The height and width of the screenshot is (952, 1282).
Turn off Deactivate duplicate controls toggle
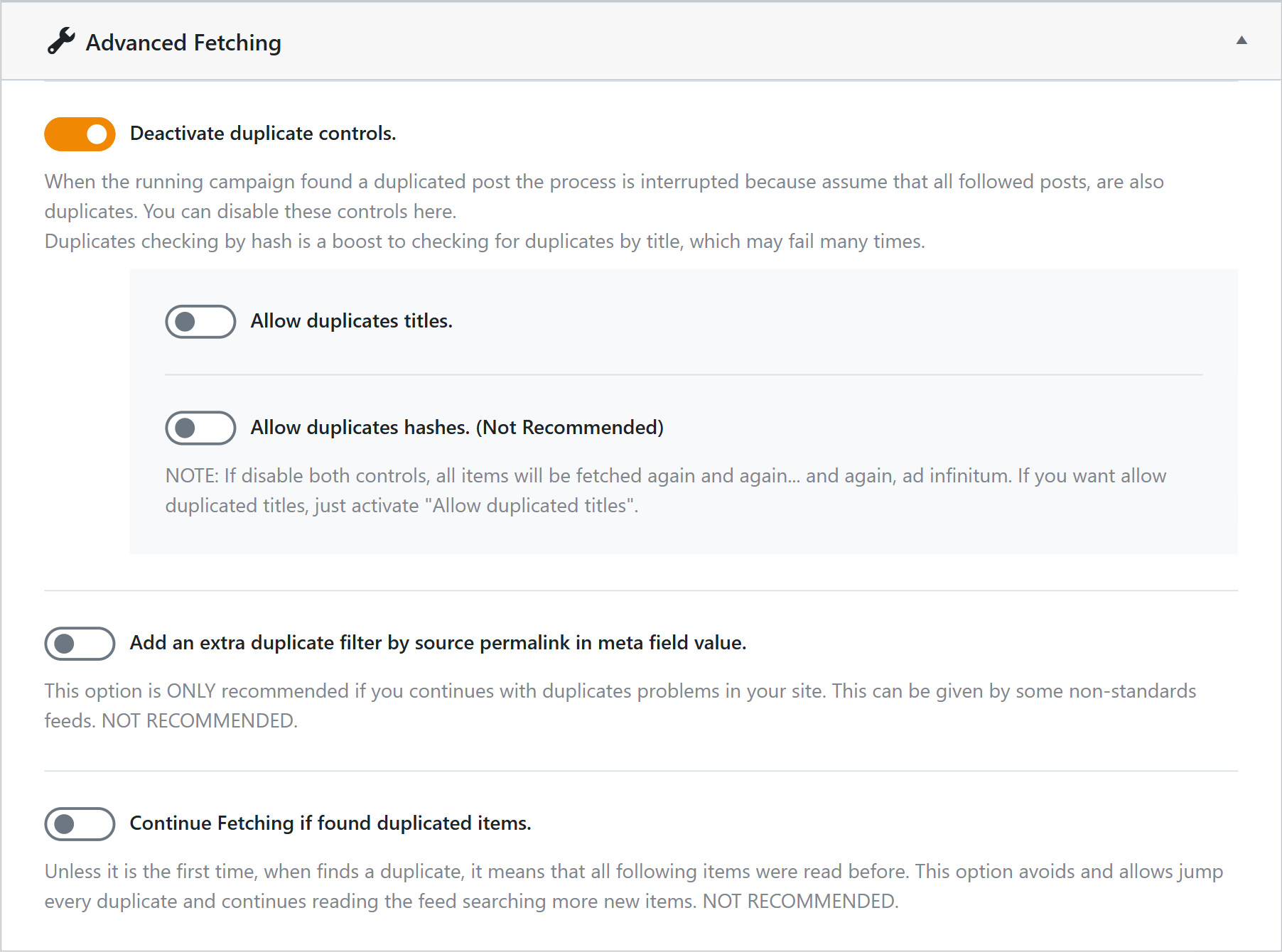pyautogui.click(x=80, y=134)
